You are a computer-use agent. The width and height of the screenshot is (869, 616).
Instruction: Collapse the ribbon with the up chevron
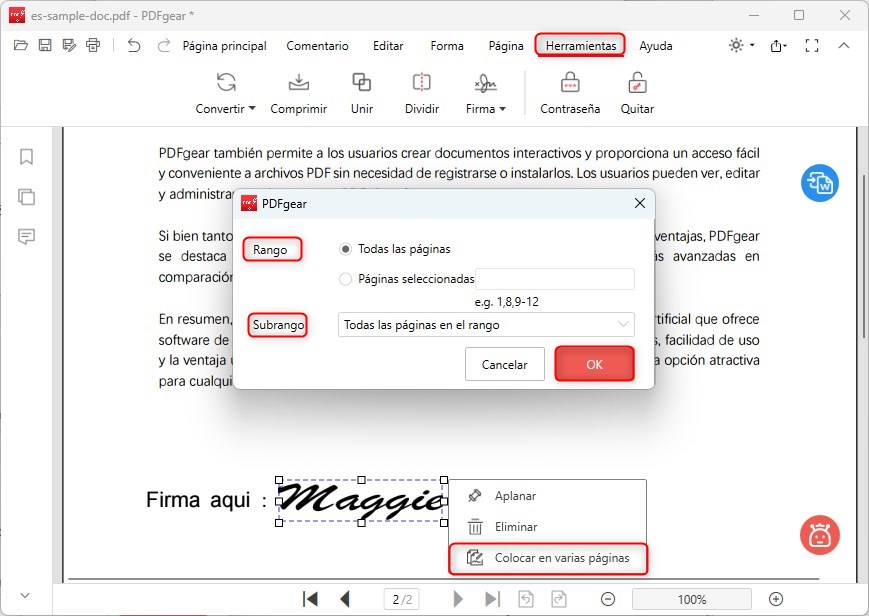coord(844,45)
